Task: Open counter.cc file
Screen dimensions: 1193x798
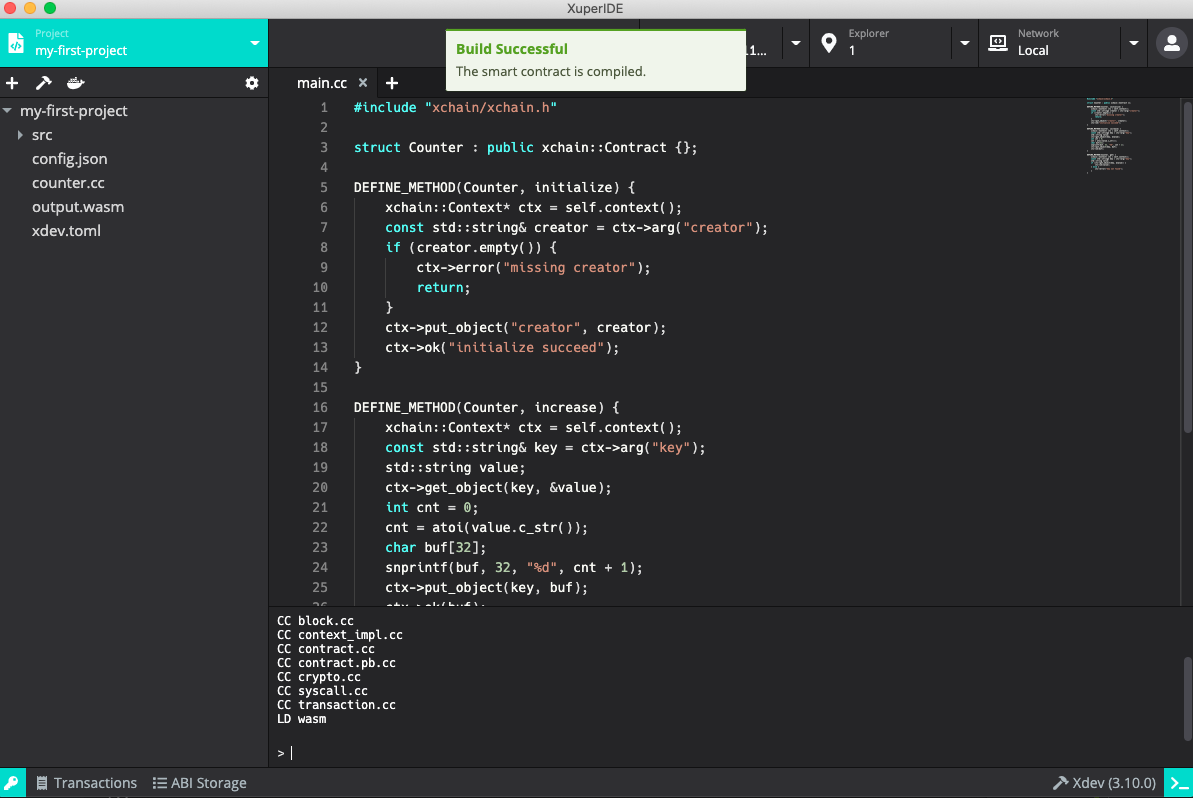Action: click(x=68, y=183)
